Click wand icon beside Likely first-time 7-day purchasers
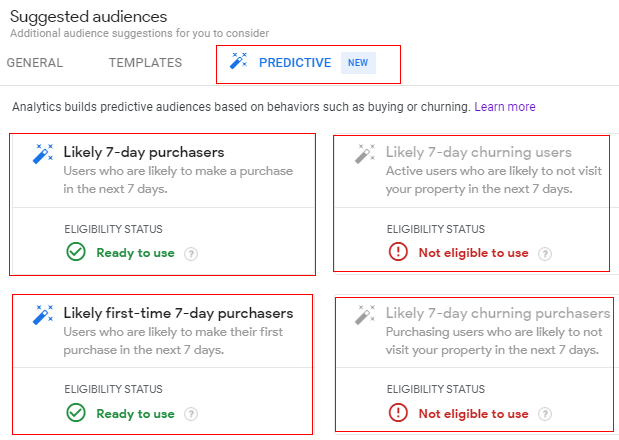This screenshot has height=440, width=619. pyautogui.click(x=43, y=315)
